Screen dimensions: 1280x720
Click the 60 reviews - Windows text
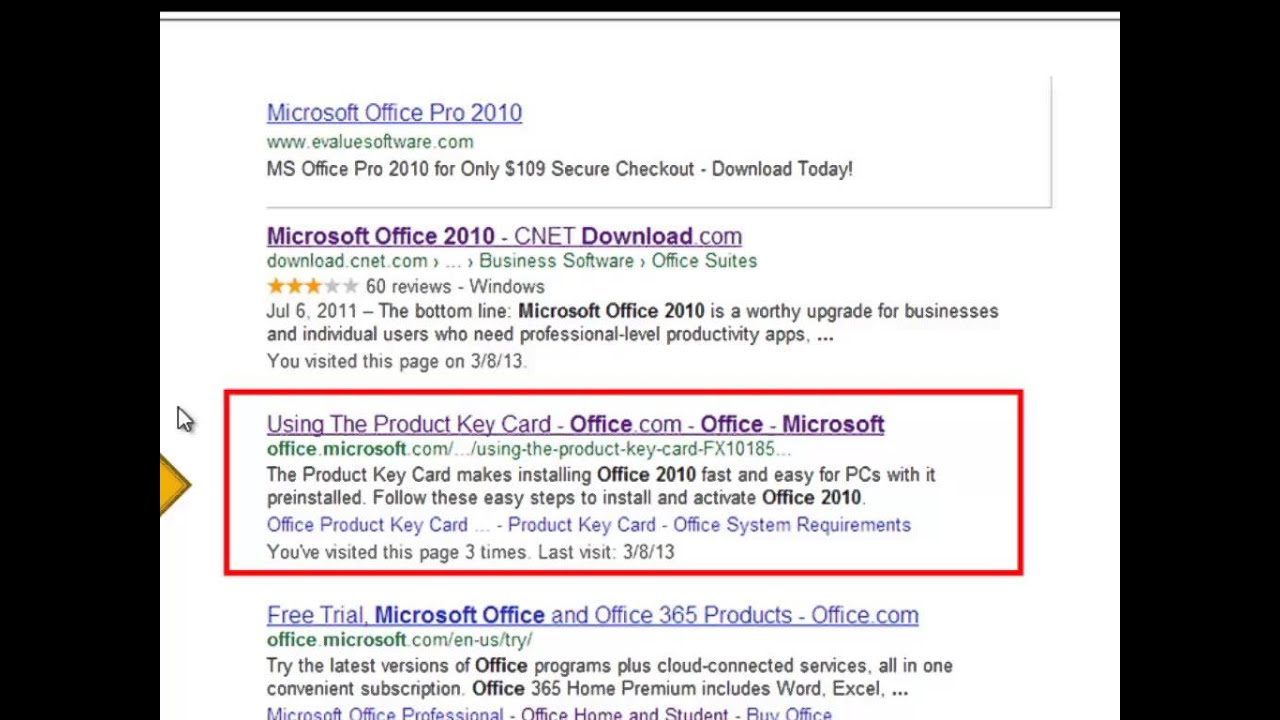point(455,287)
